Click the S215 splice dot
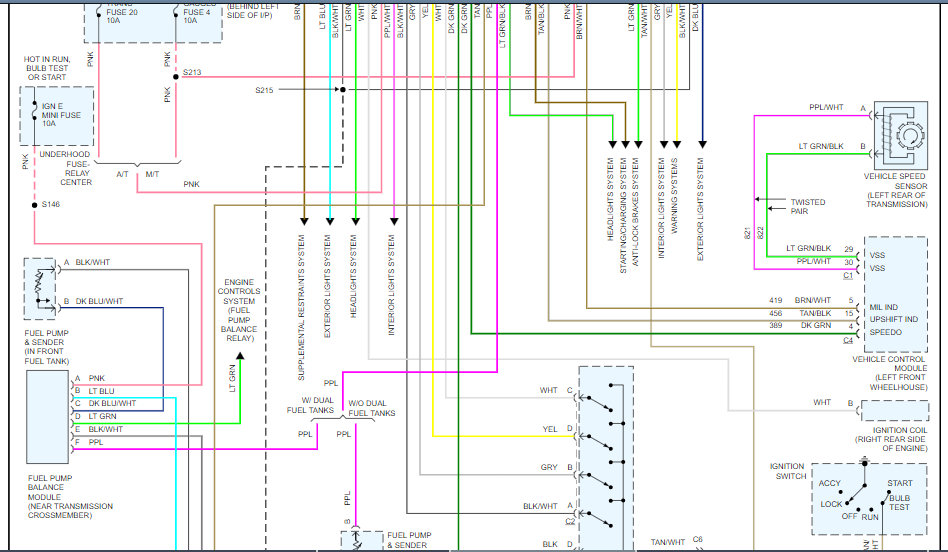948x552 pixels. click(343, 89)
